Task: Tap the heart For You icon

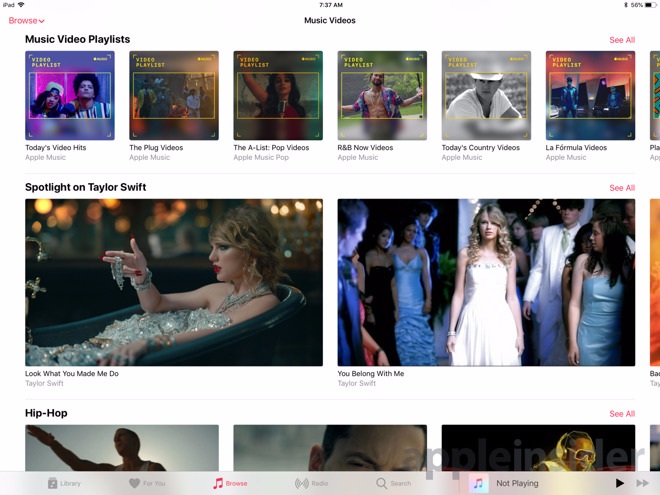Action: coord(134,483)
